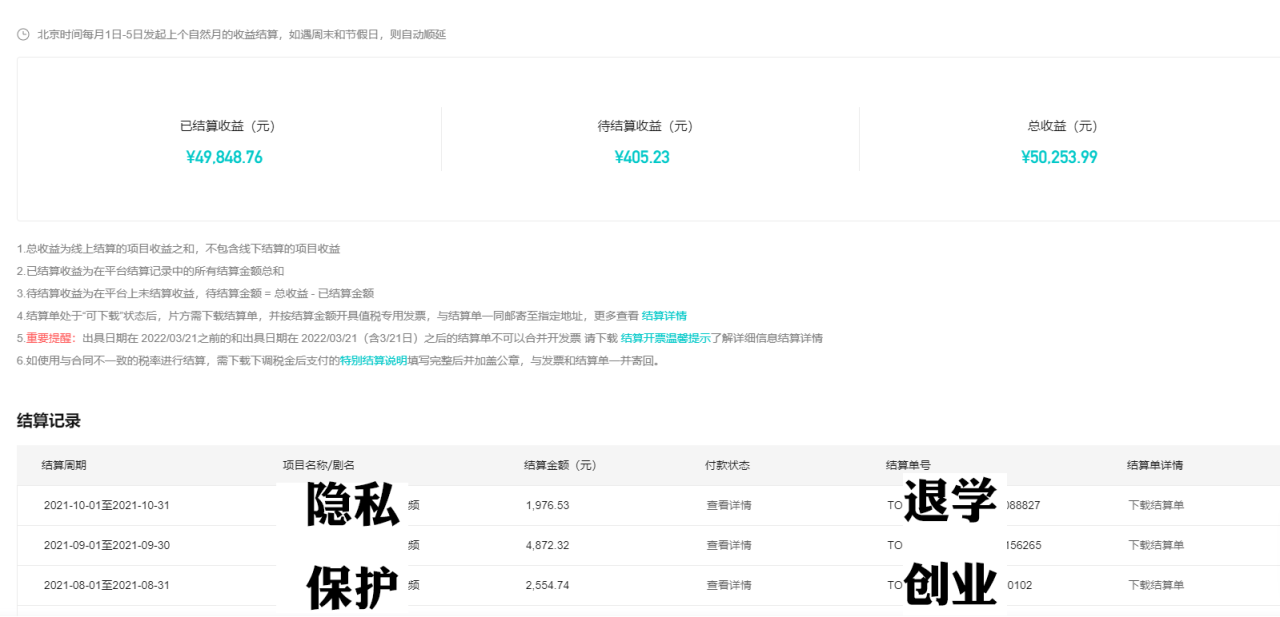Select the 总收益 amount ¥50,253.99
Image resolution: width=1280 pixels, height=617 pixels.
pos(1059,157)
